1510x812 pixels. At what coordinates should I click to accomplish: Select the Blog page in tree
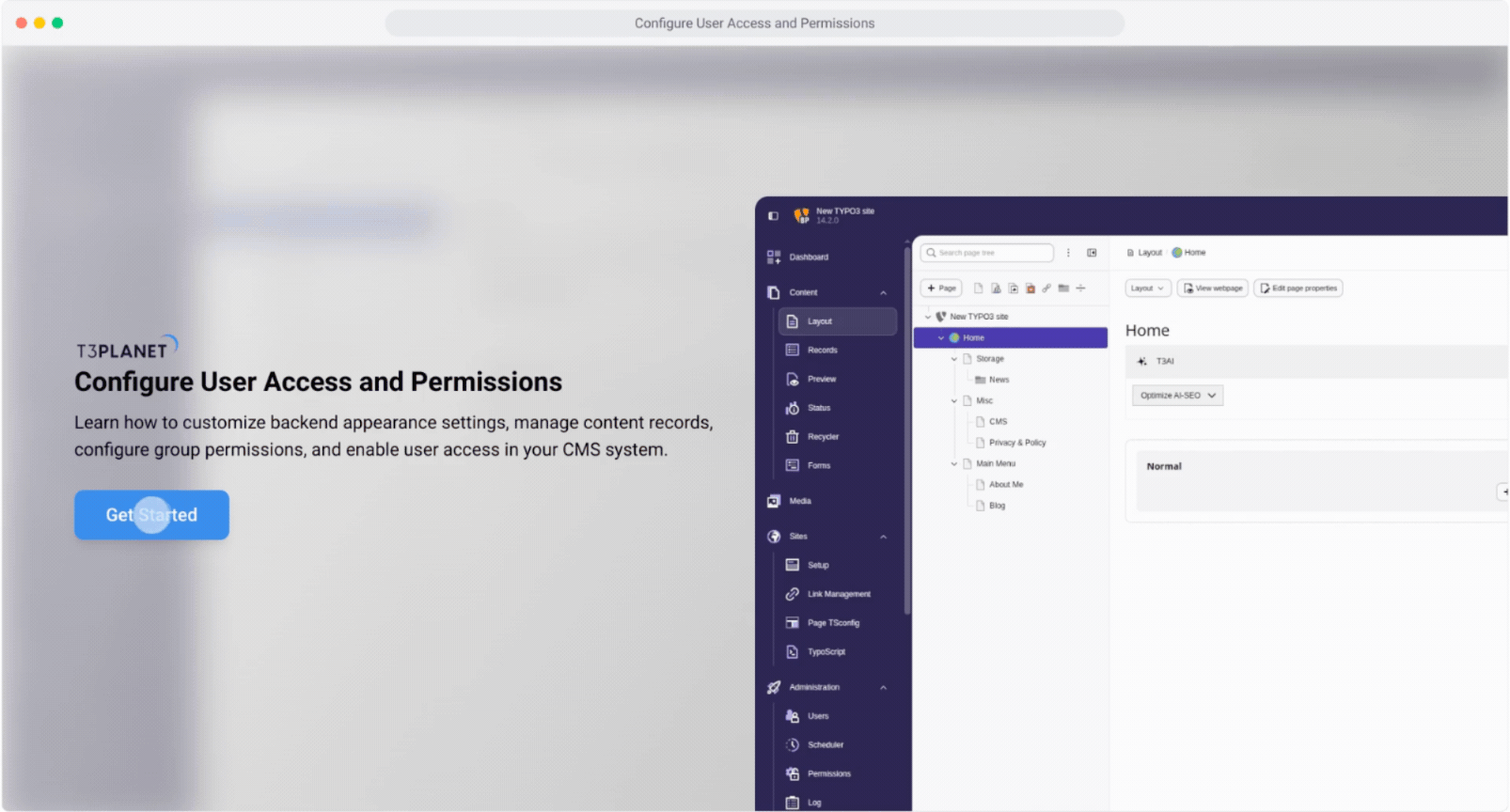coord(997,506)
